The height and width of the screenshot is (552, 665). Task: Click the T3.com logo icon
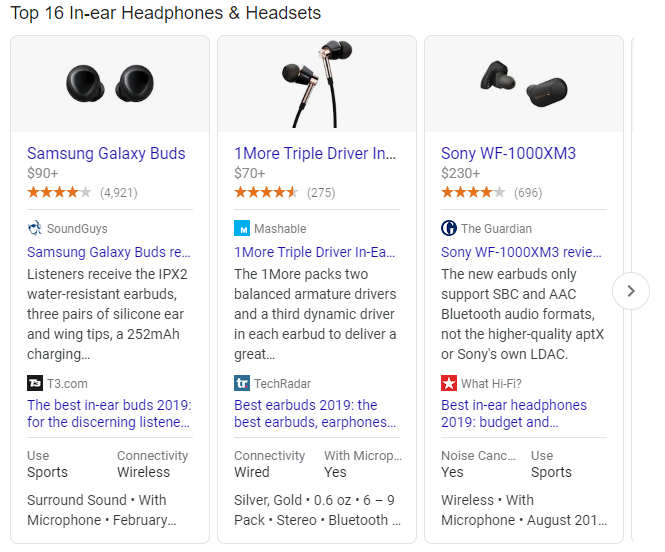click(x=35, y=383)
